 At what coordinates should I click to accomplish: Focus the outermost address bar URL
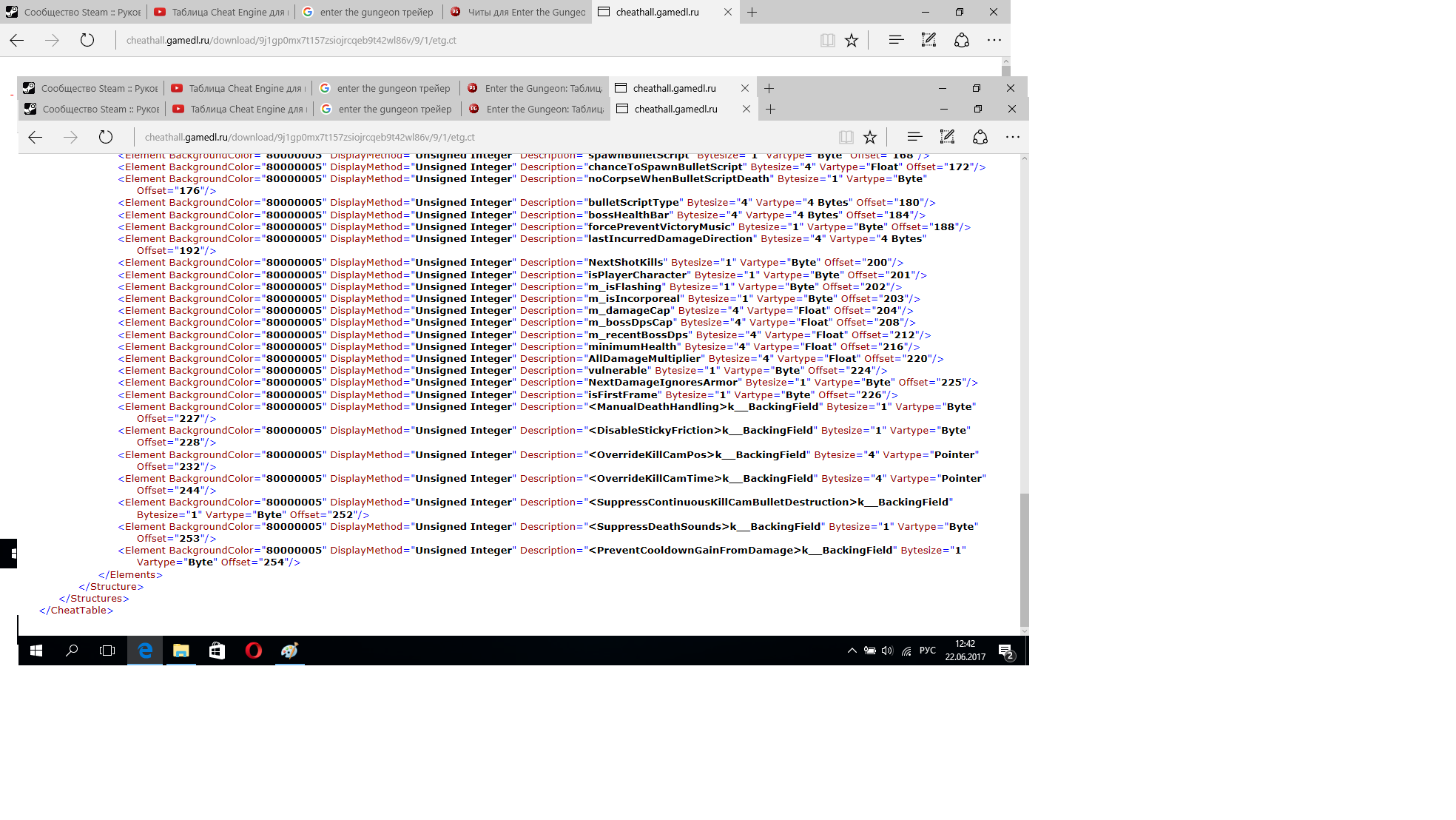[x=291, y=40]
